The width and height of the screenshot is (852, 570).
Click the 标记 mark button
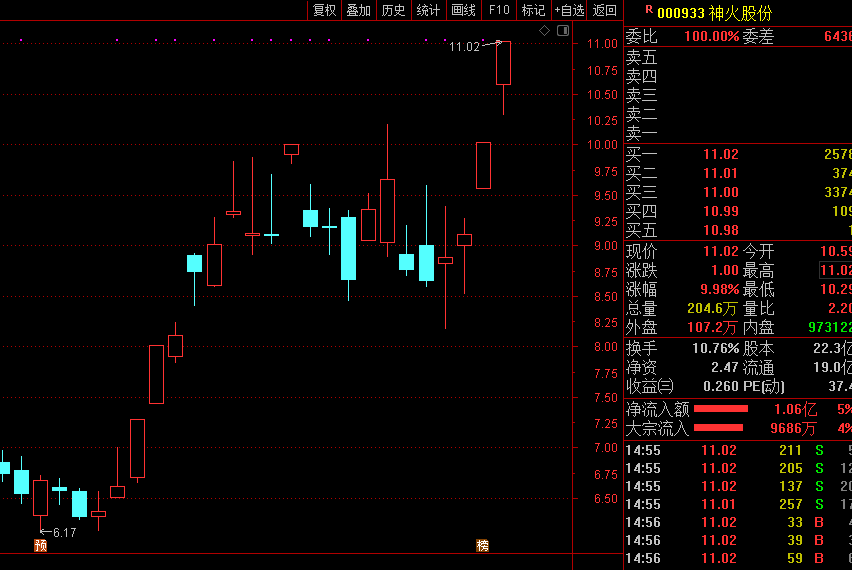(533, 10)
